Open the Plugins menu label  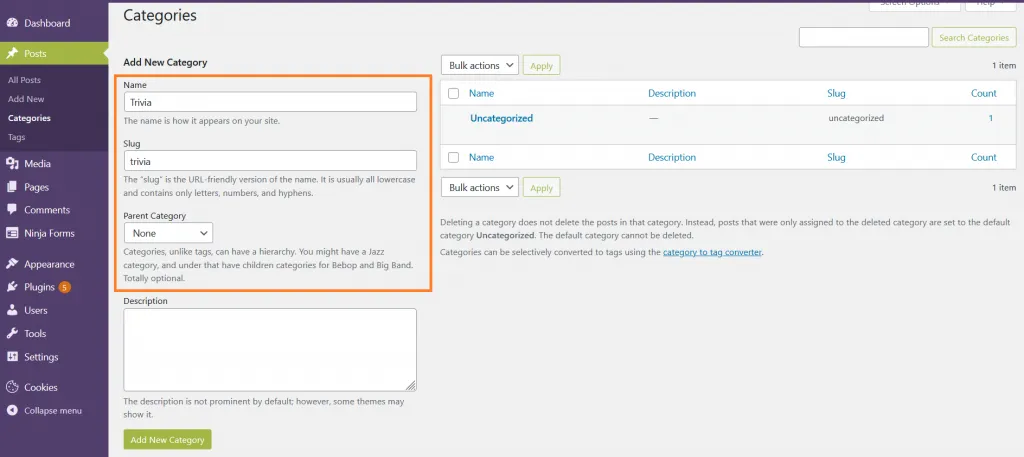tap(39, 287)
